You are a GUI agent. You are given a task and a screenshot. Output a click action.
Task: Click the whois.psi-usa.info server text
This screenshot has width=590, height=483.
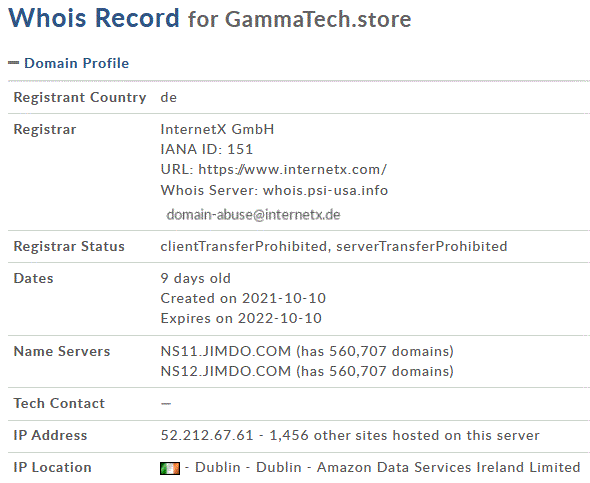(x=325, y=190)
